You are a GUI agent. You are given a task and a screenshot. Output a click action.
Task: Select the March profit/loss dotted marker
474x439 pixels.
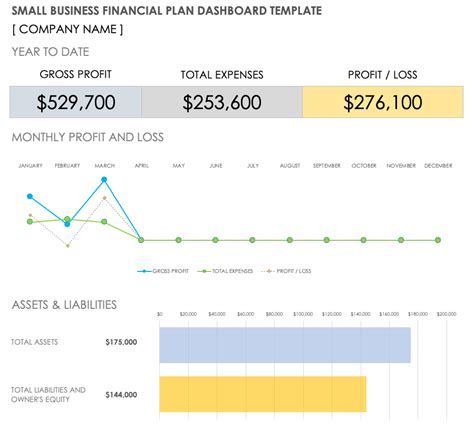tap(104, 198)
